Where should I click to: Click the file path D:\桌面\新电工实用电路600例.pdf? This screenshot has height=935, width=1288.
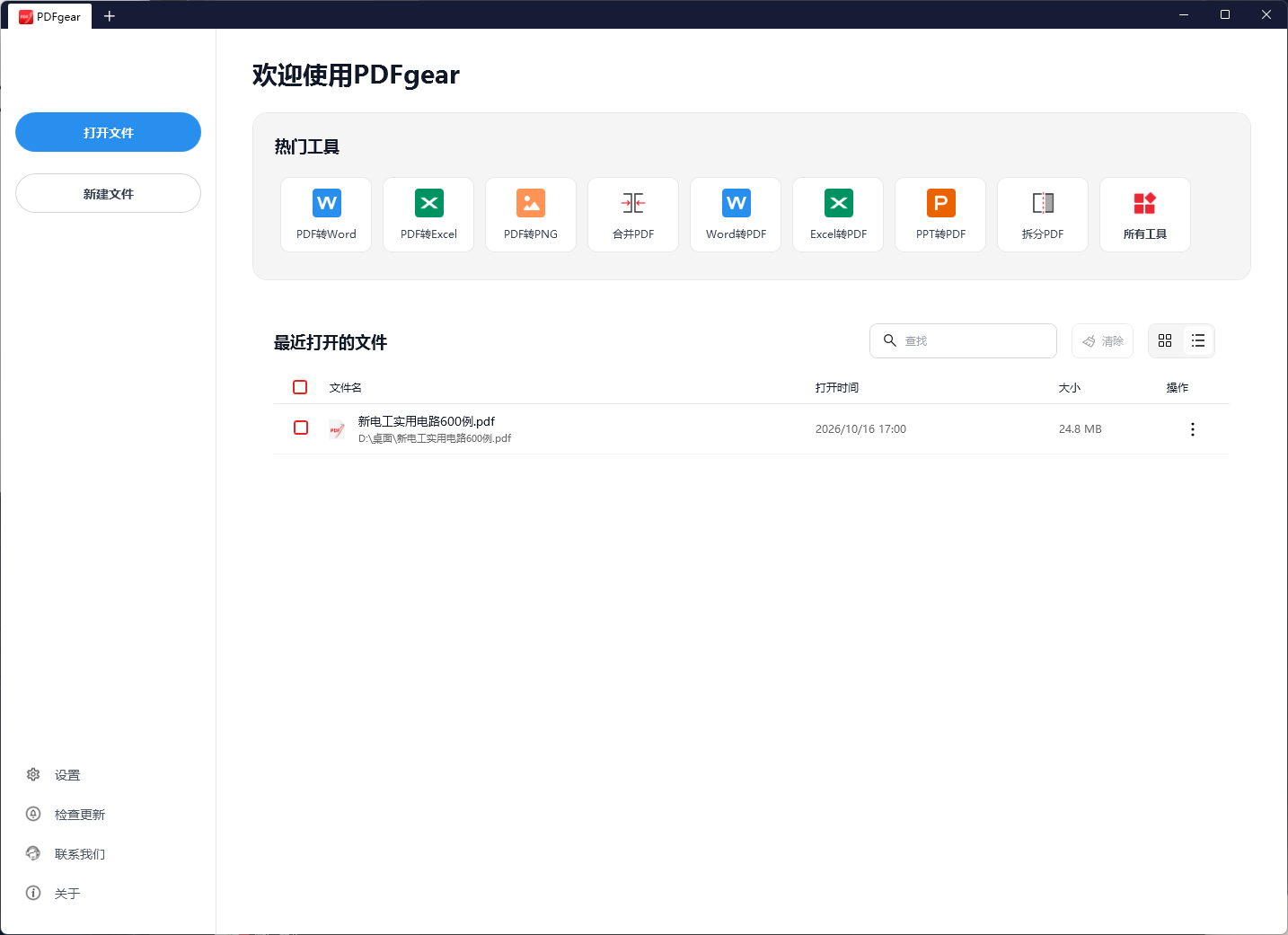pyautogui.click(x=435, y=438)
